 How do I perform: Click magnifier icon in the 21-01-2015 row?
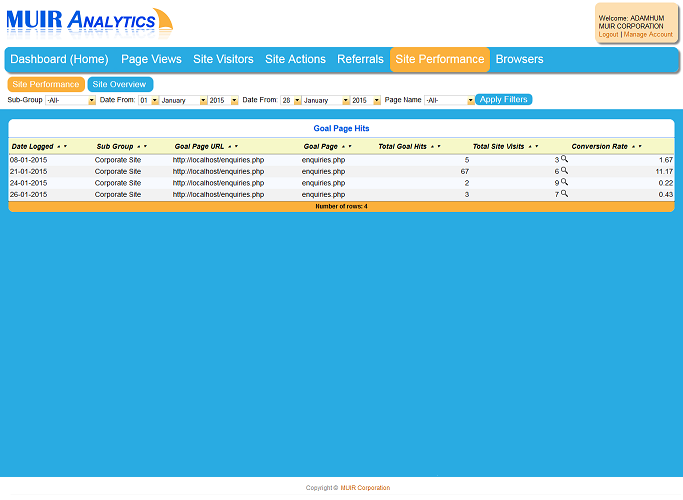tap(564, 171)
